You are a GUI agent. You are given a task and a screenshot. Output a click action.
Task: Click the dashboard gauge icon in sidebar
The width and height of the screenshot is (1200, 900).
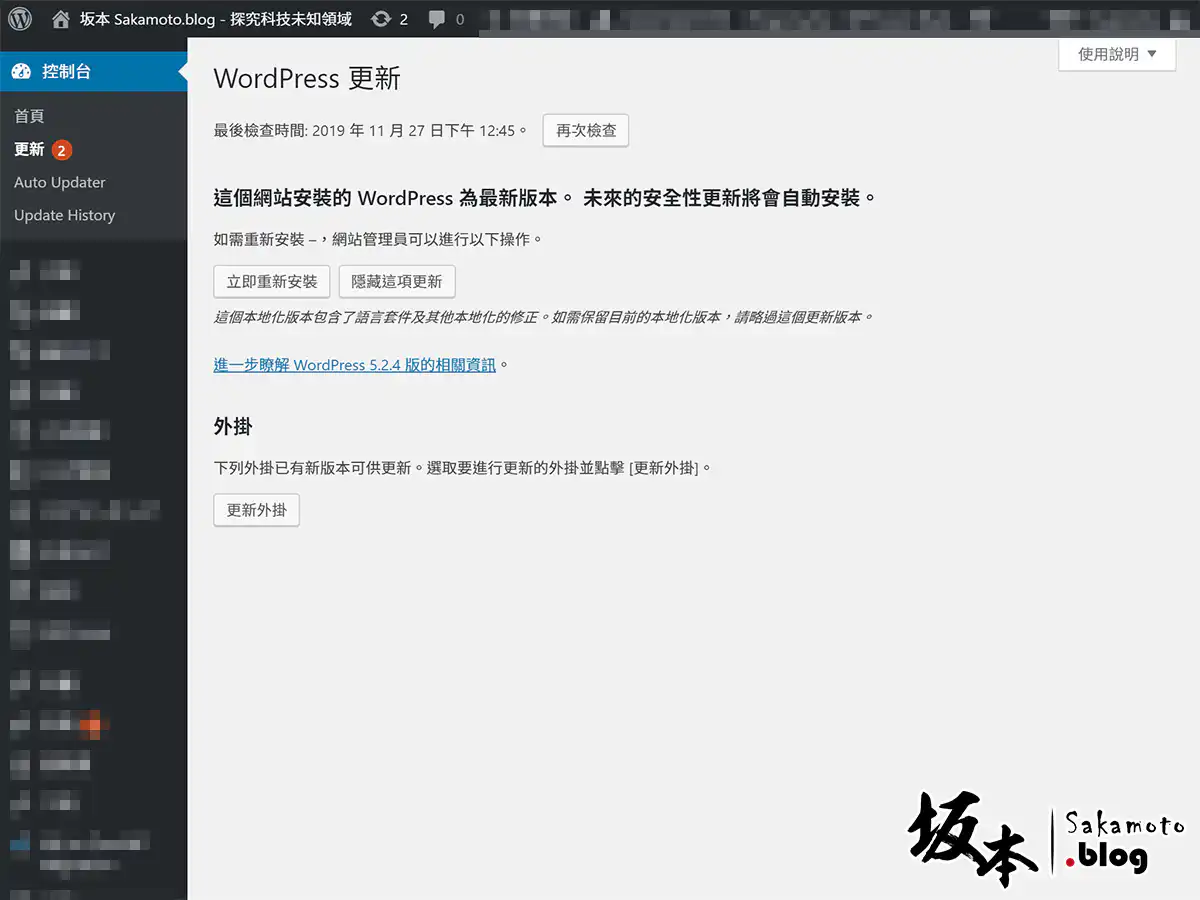[21, 72]
